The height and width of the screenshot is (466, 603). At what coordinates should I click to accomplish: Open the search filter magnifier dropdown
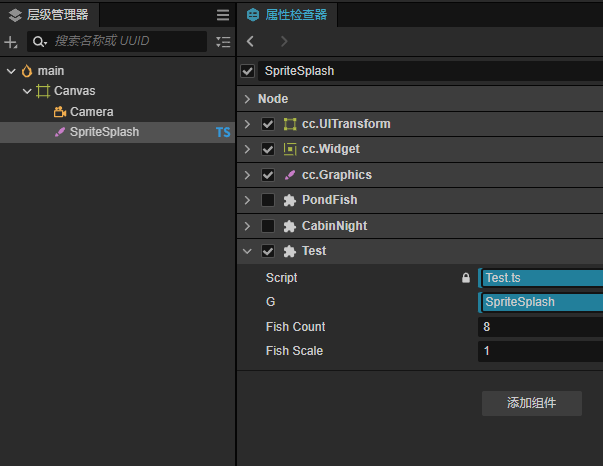[x=39, y=42]
